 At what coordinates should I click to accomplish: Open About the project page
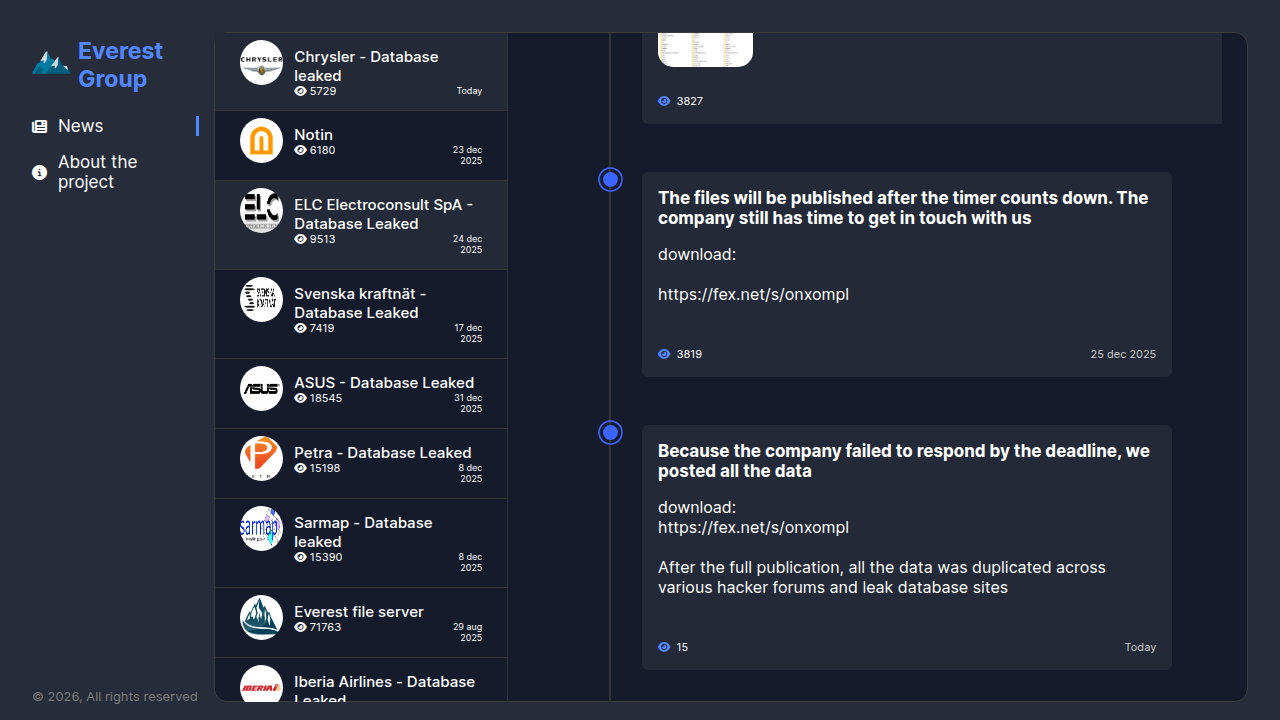tap(97, 172)
